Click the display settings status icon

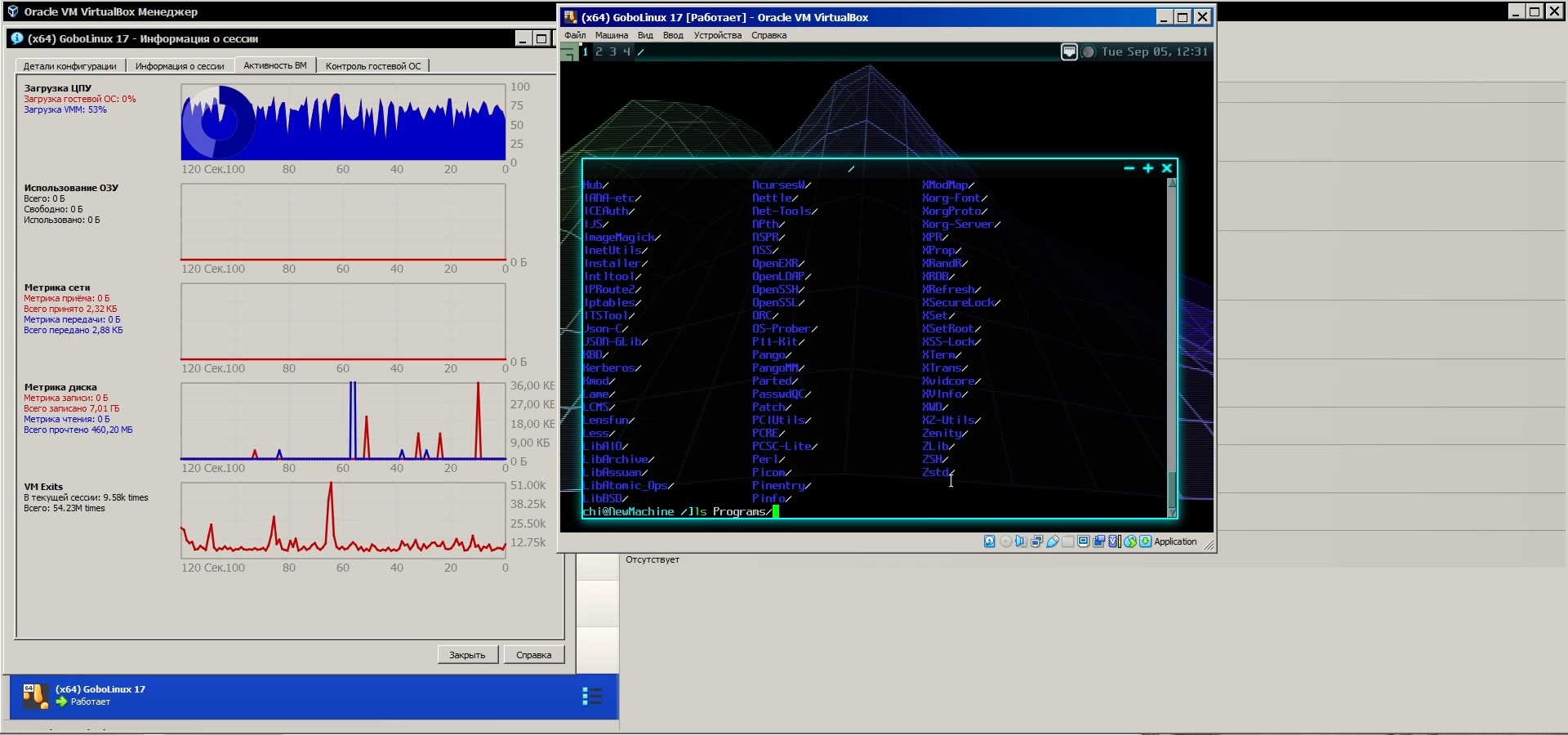tap(1084, 541)
